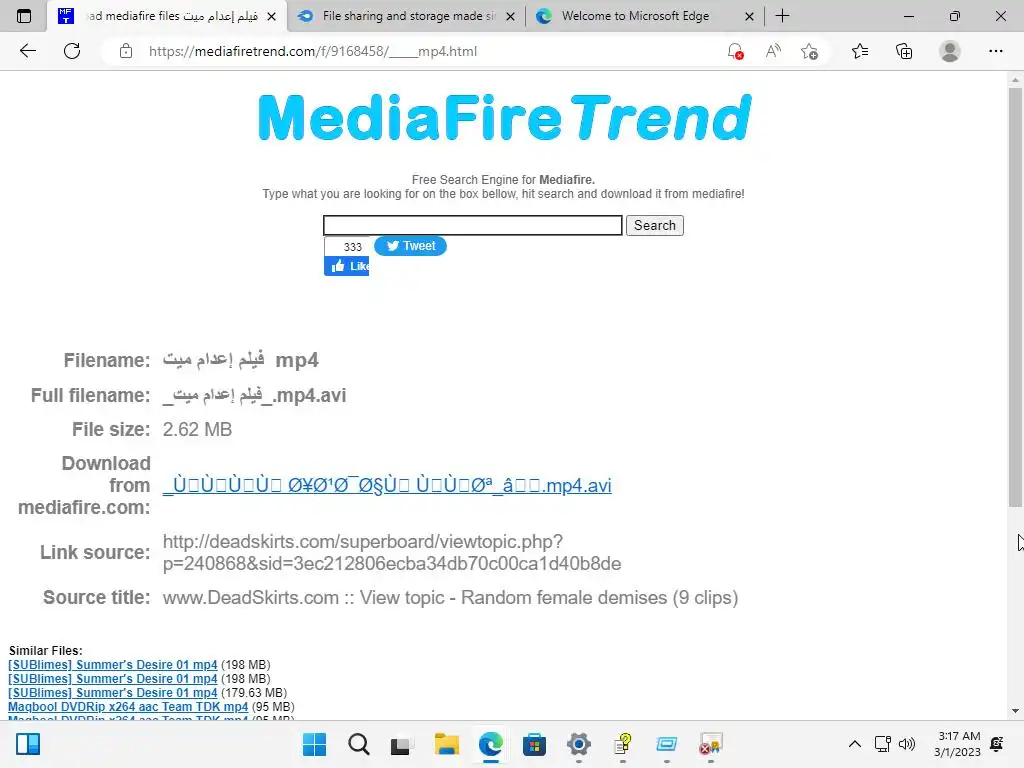
Task: Click the 2.62 MB file size value
Action: click(x=197, y=429)
